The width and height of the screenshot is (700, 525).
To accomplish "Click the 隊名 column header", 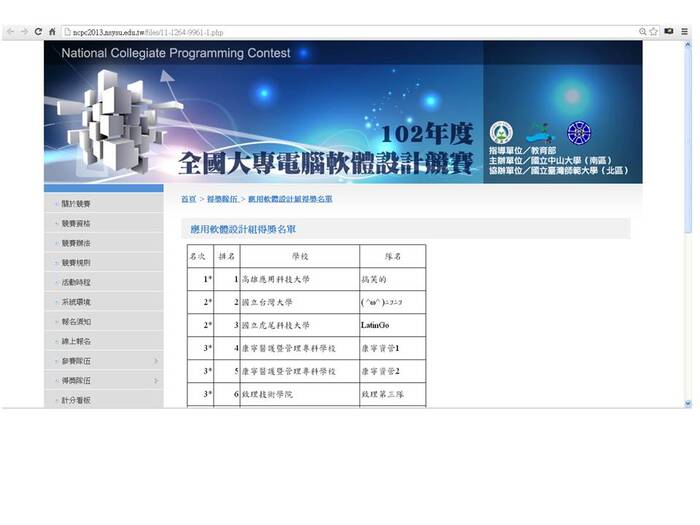I will [x=393, y=256].
